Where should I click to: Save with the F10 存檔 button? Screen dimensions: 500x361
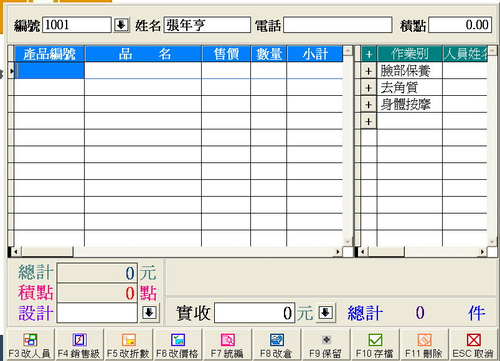point(375,345)
